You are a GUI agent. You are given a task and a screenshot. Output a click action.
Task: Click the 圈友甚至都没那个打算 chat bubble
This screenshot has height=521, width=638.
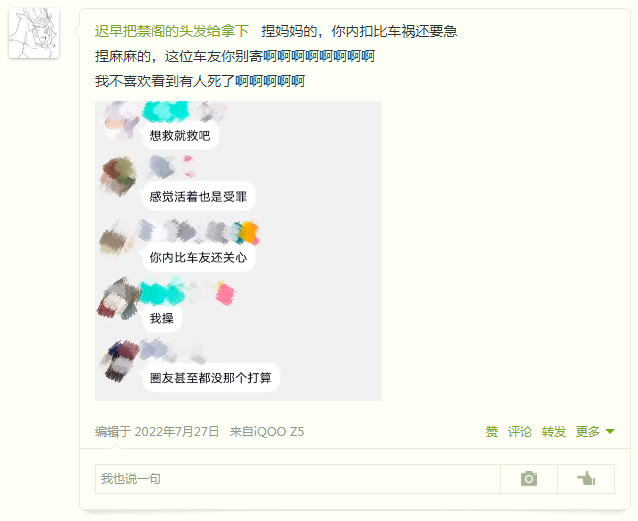pos(211,378)
